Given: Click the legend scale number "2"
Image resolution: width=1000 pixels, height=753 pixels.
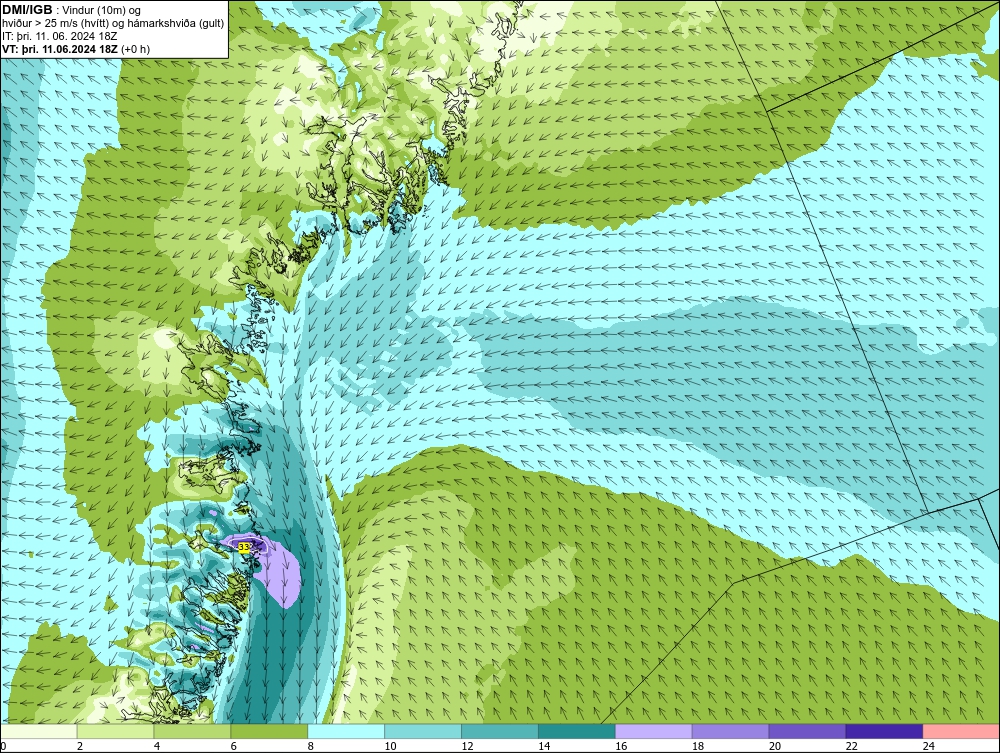Looking at the screenshot, I should 80,746.
